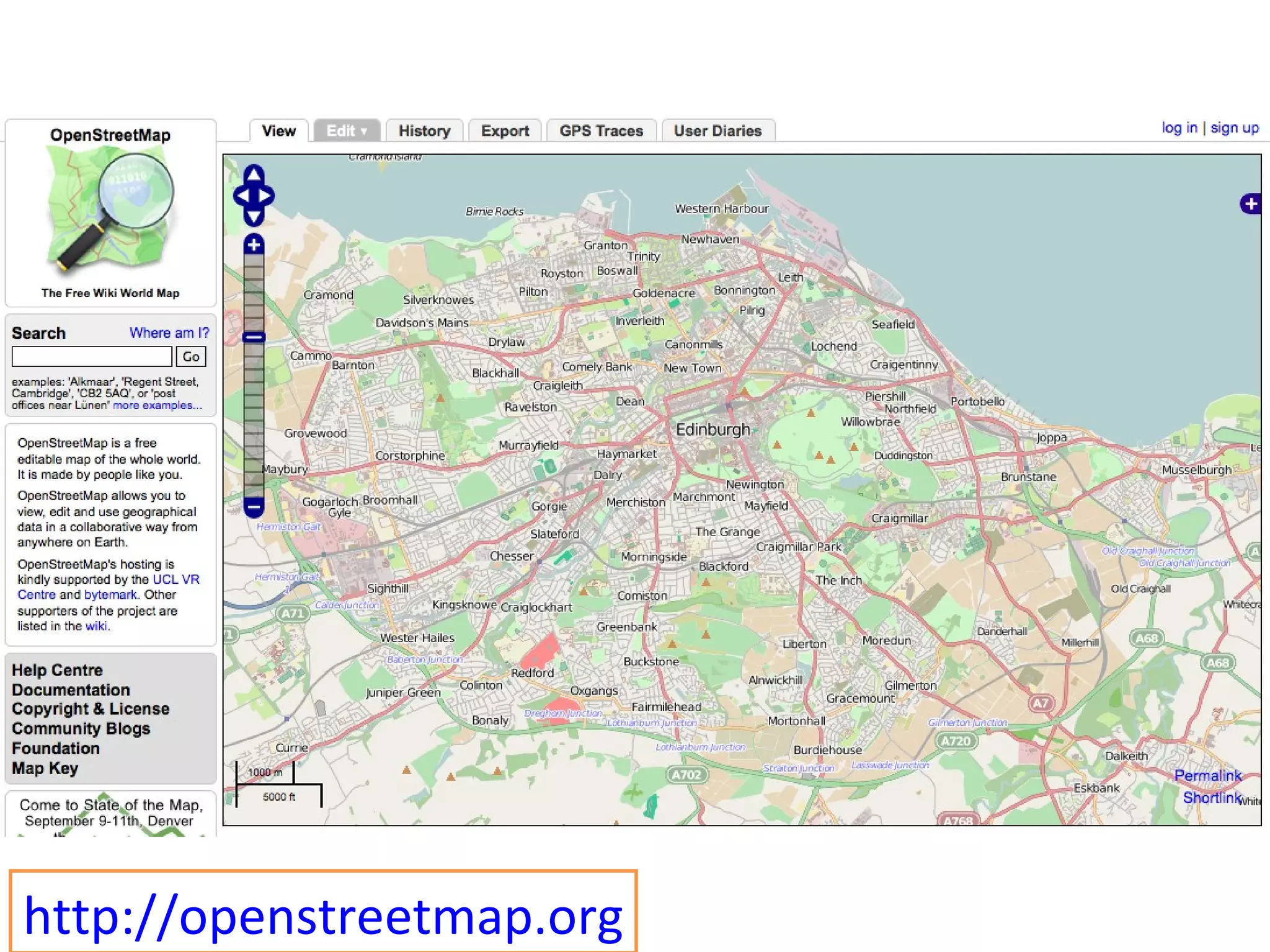Switch to the History tab
Viewport: 1270px width, 952px height.
tap(424, 131)
